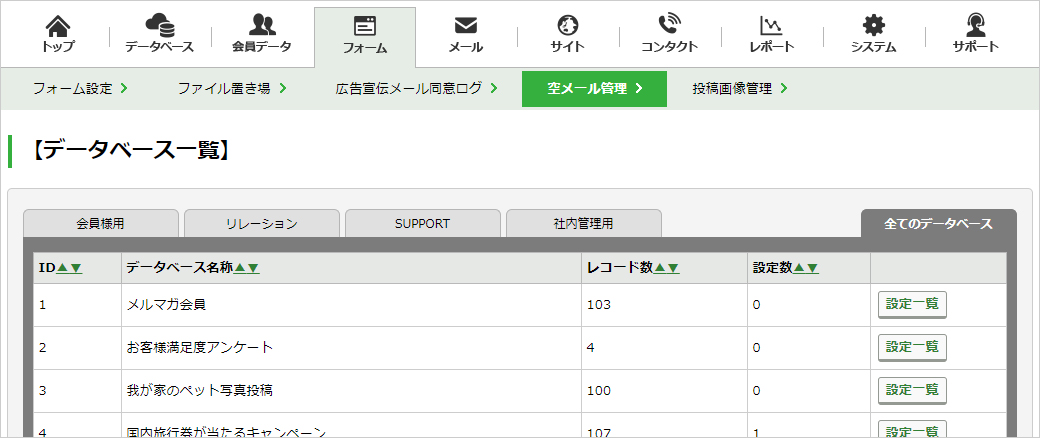Viewport: 1040px width, 438px height.
Task: Open the サポート headset icon
Action: point(976,25)
